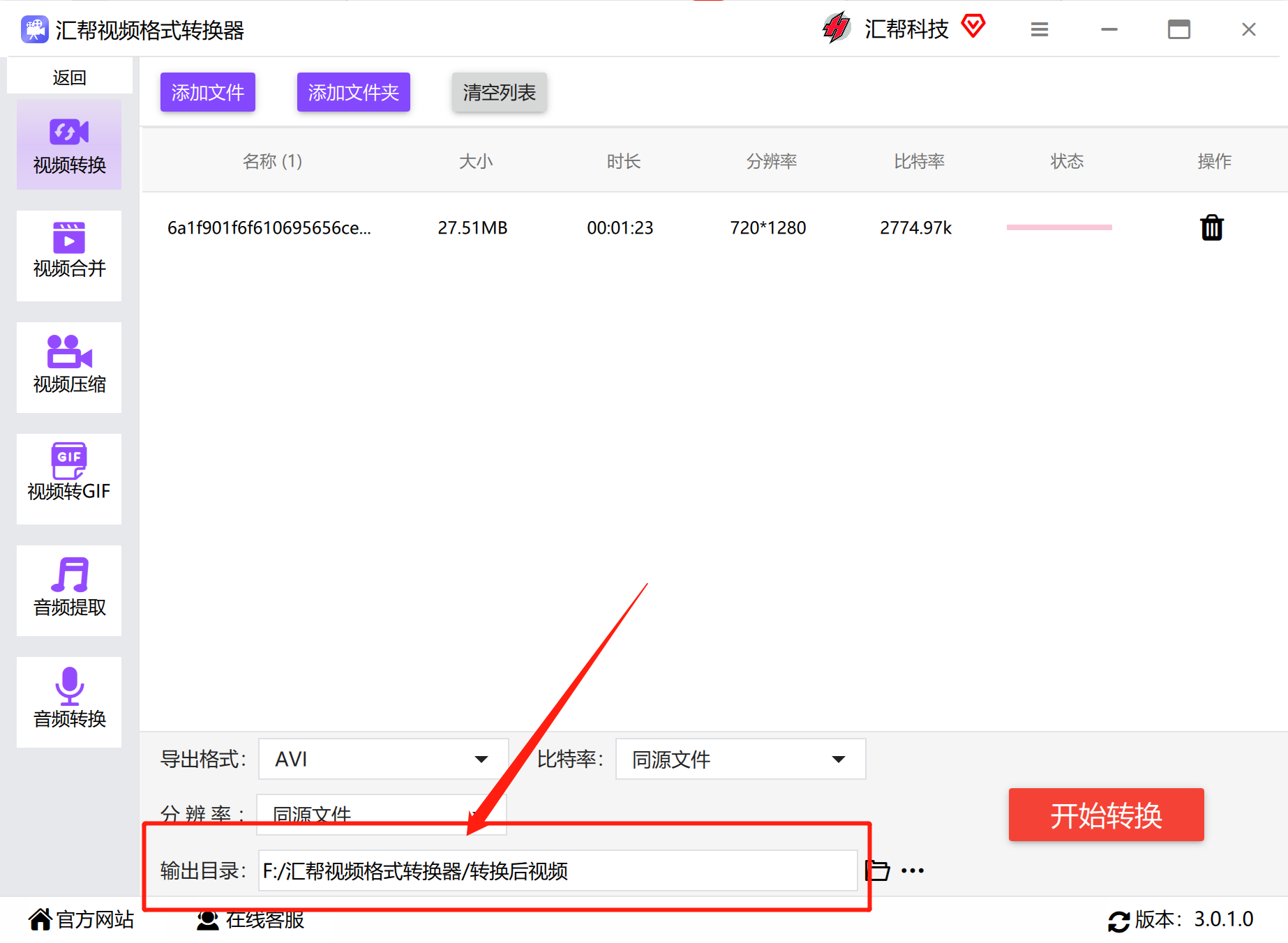Image resolution: width=1288 pixels, height=943 pixels.
Task: Open 在线客服 online support
Action: [250, 919]
